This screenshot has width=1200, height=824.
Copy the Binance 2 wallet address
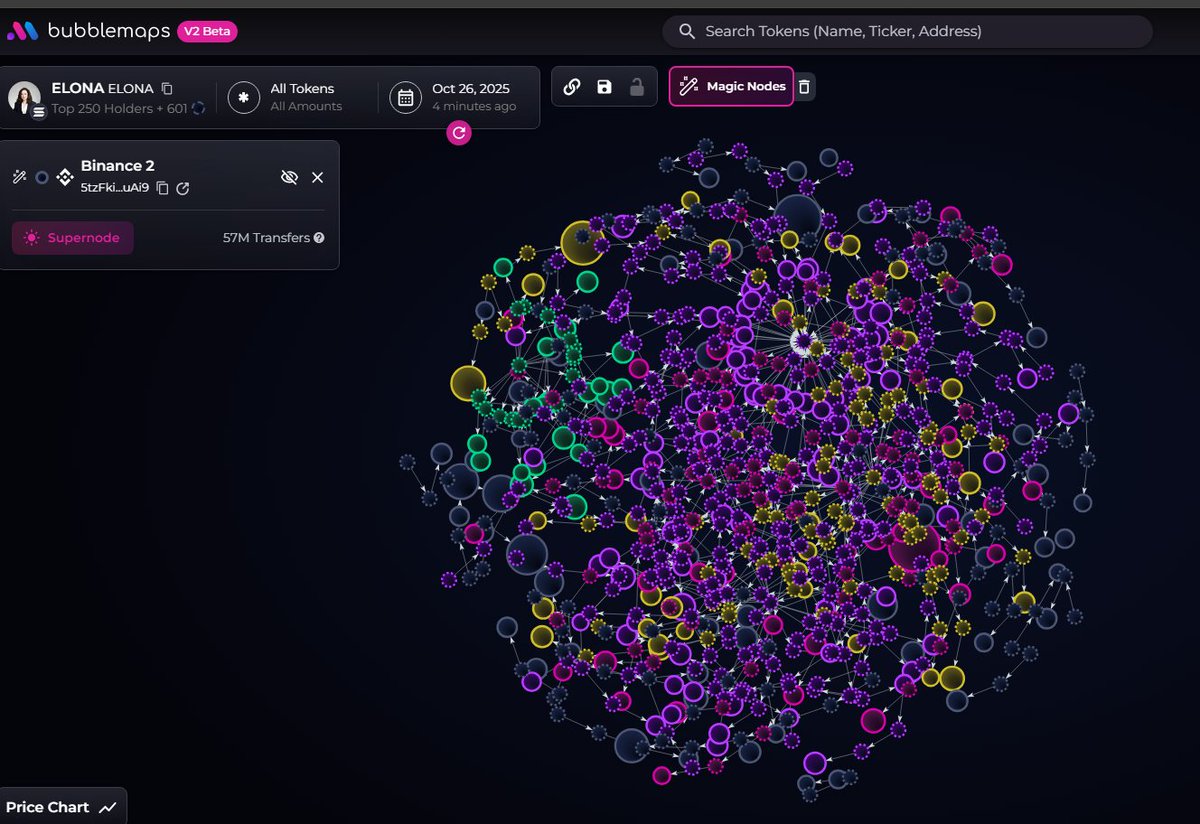click(163, 188)
